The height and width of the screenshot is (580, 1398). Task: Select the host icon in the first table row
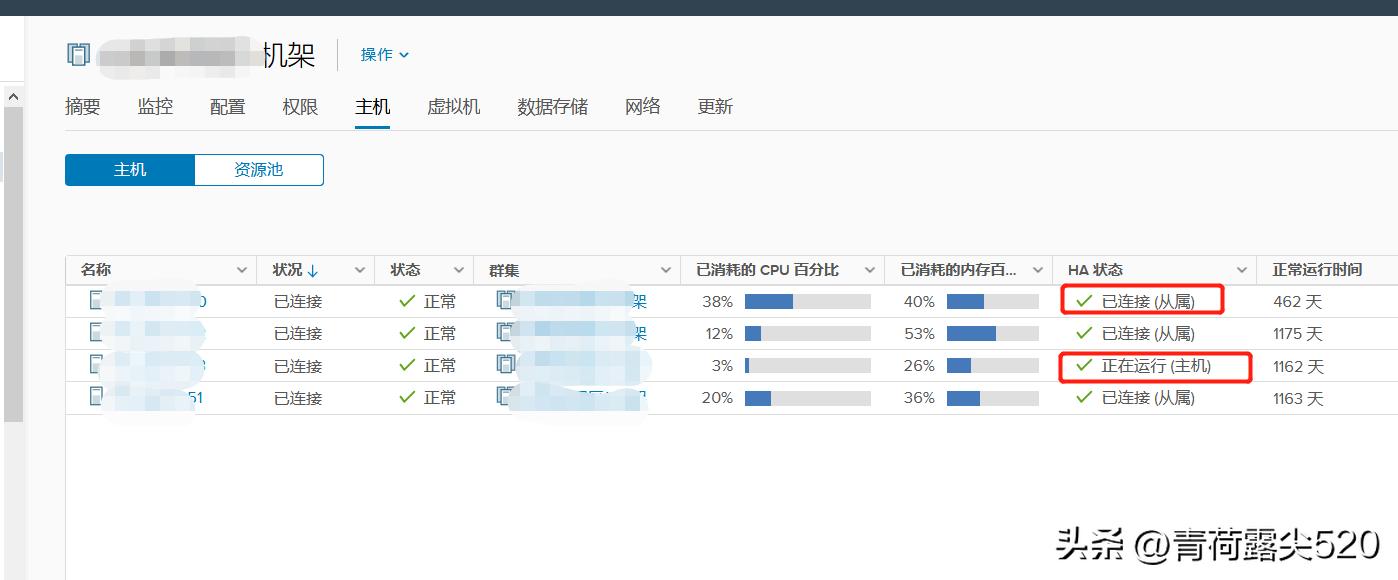pos(96,301)
